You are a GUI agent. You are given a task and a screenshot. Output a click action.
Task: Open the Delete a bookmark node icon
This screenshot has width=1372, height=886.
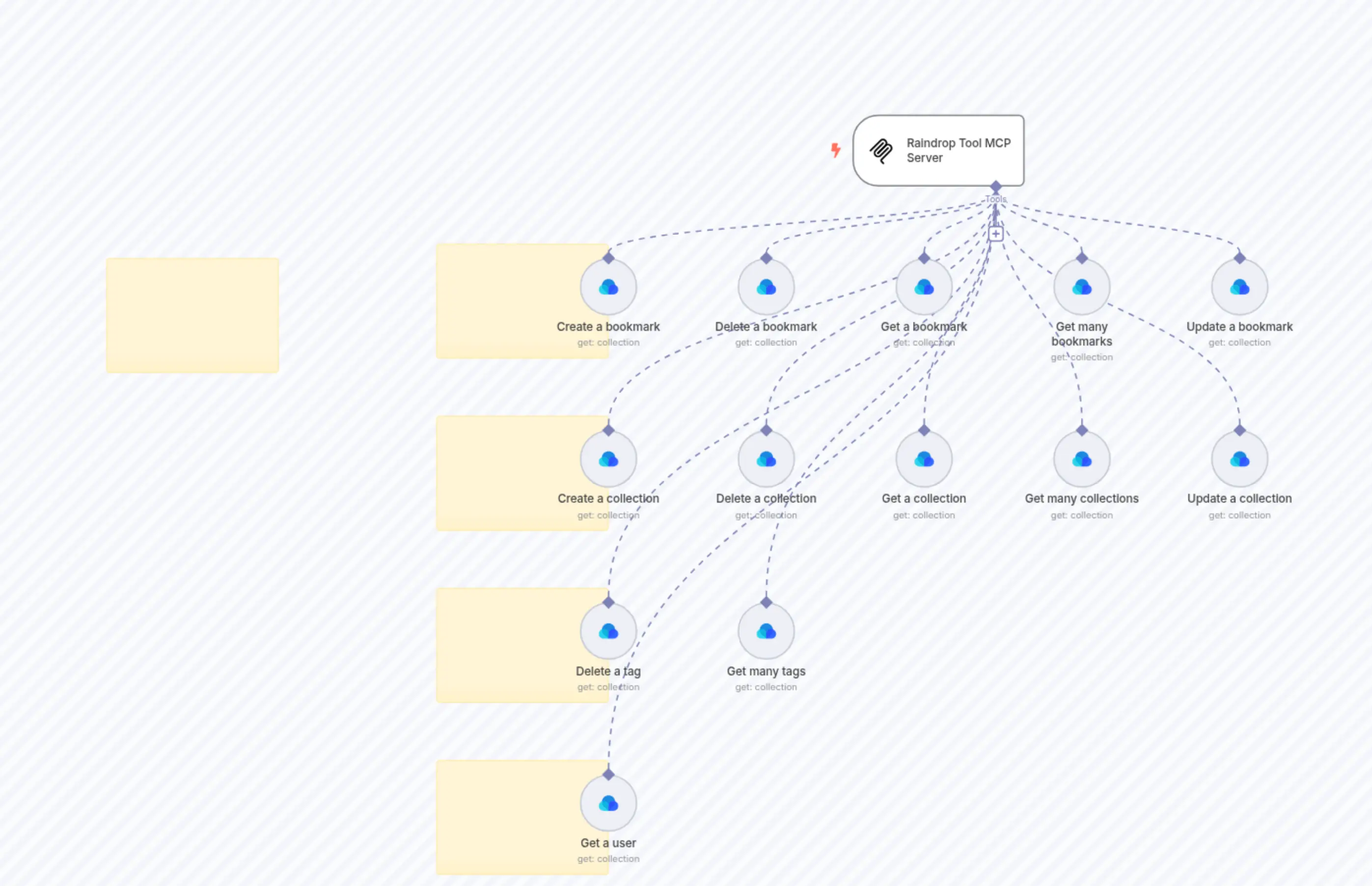coord(766,286)
